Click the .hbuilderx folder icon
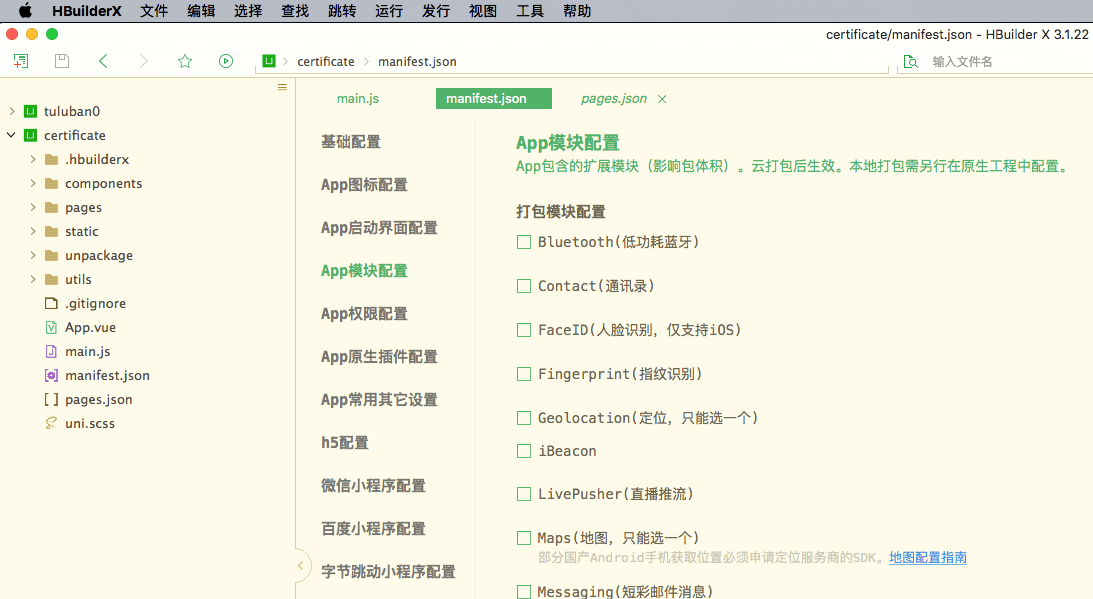Screen dimensions: 1093x599 pos(51,160)
